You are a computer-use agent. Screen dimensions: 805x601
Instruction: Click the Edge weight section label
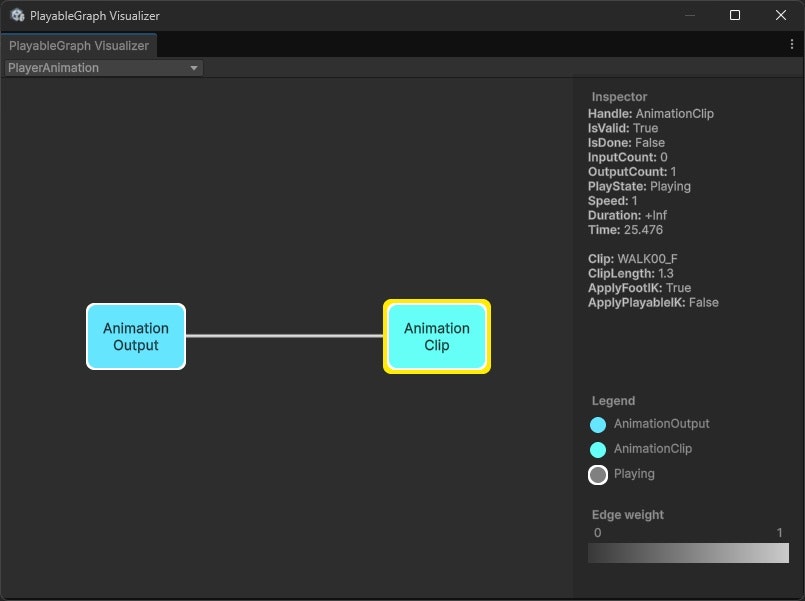pos(628,514)
